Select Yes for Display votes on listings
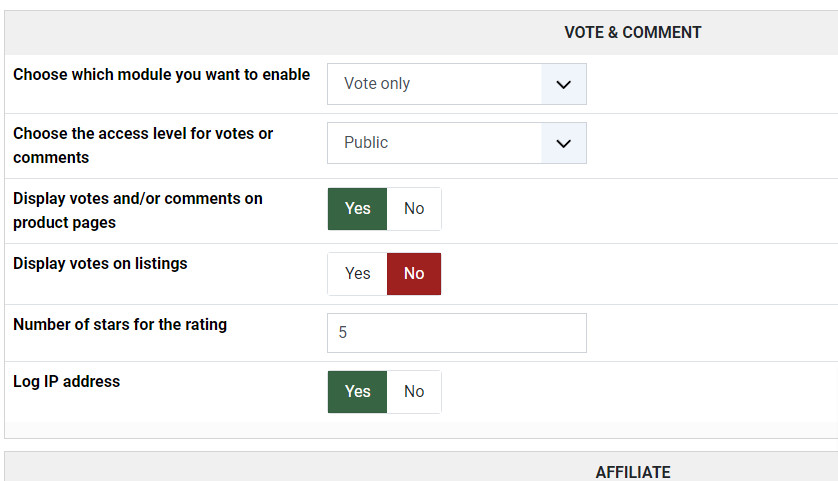The image size is (838, 481). coord(357,274)
